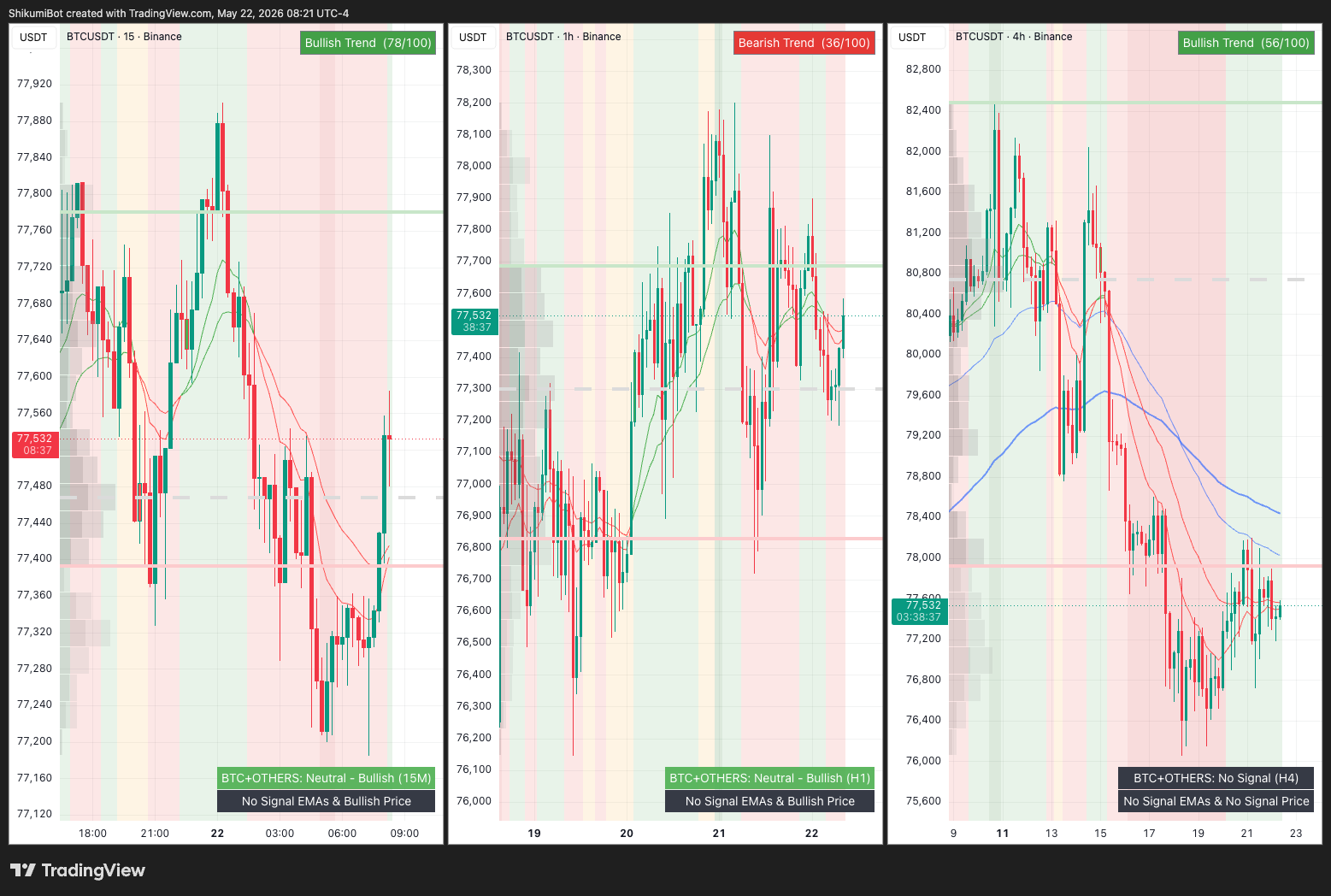Click the 'Bullish Trend (78/100)' label
The image size is (1331, 896).
coord(368,43)
